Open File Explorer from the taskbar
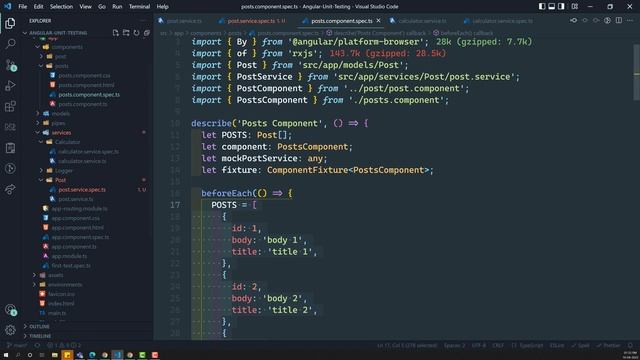 coord(54,355)
